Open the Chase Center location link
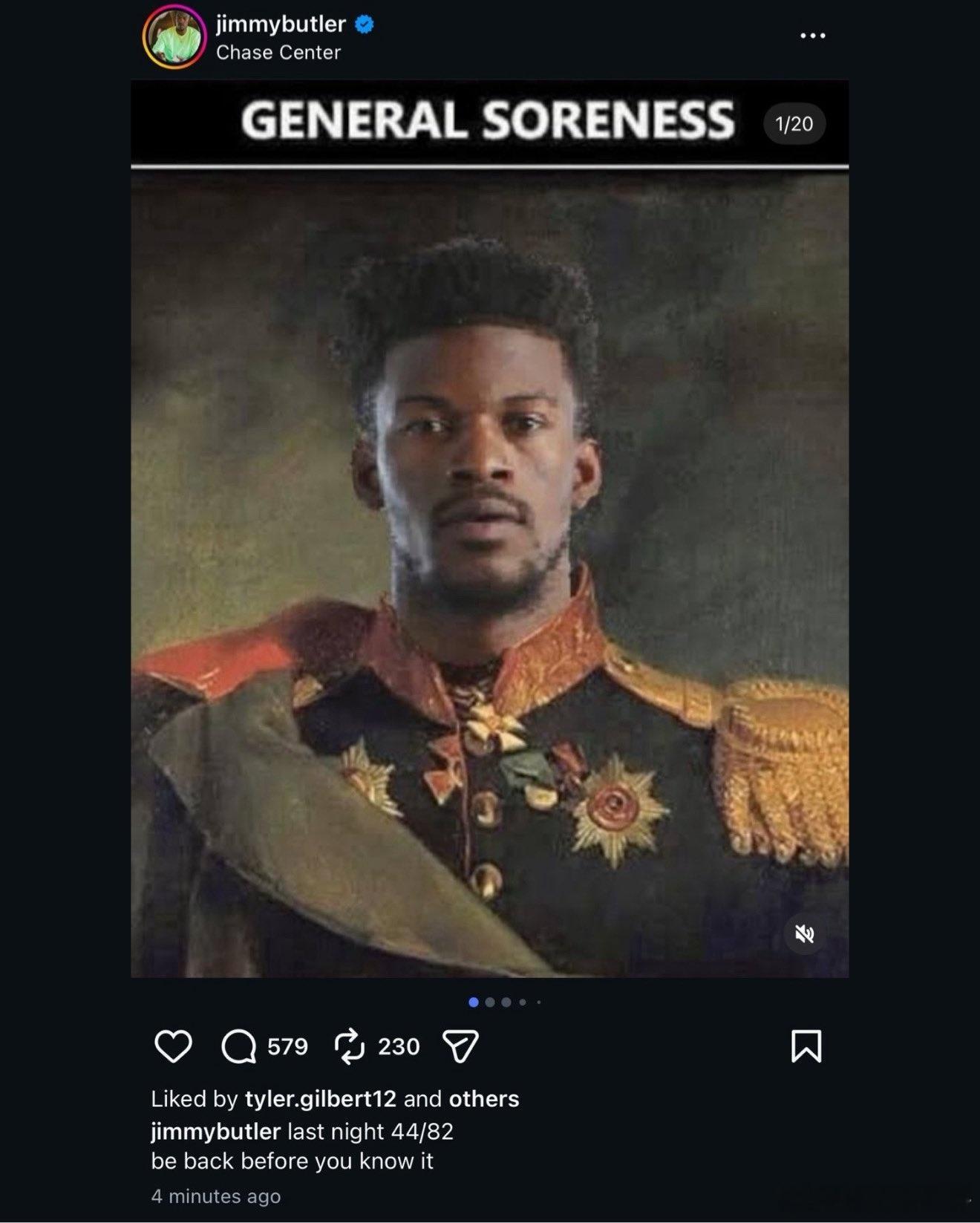This screenshot has width=980, height=1223. coord(278,53)
